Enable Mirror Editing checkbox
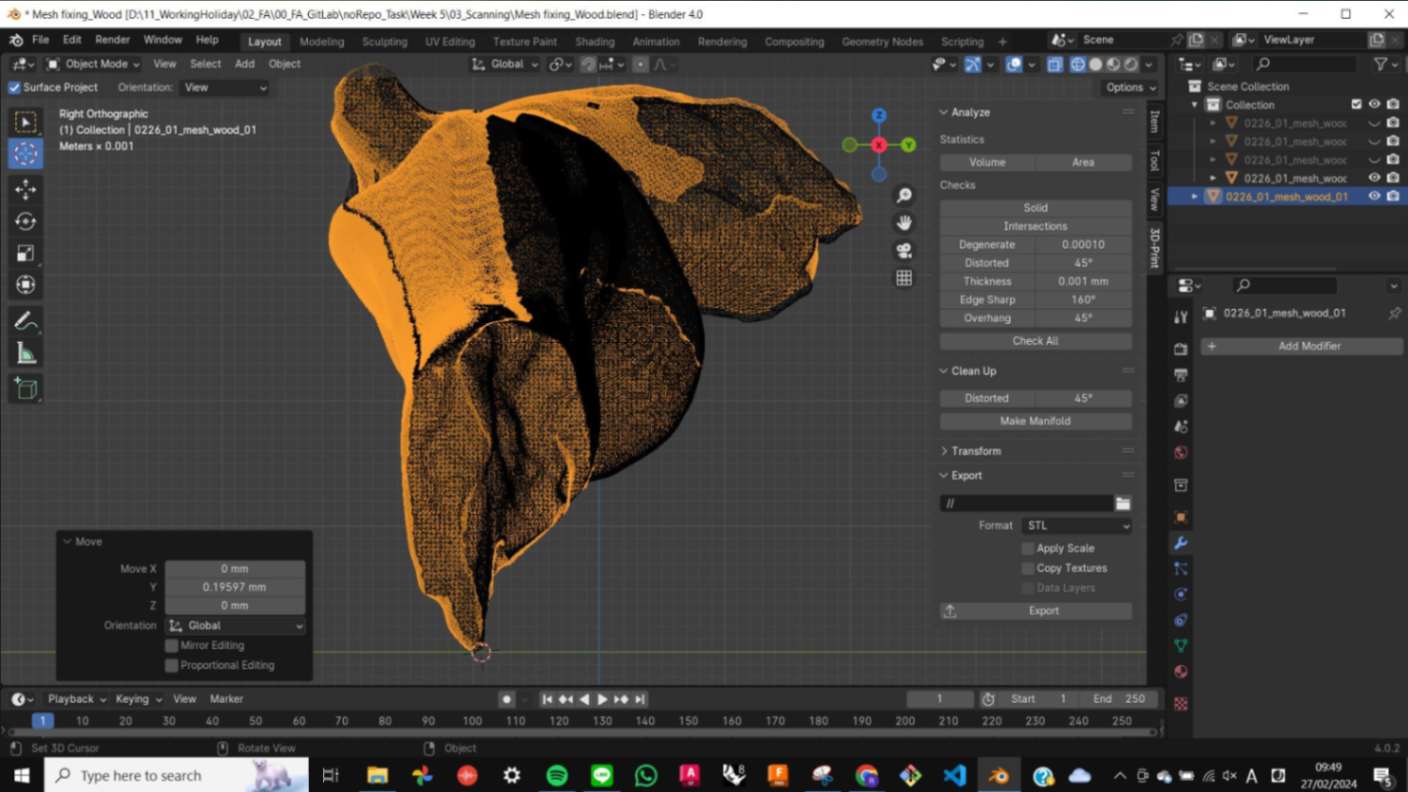The image size is (1408, 792). [x=171, y=645]
